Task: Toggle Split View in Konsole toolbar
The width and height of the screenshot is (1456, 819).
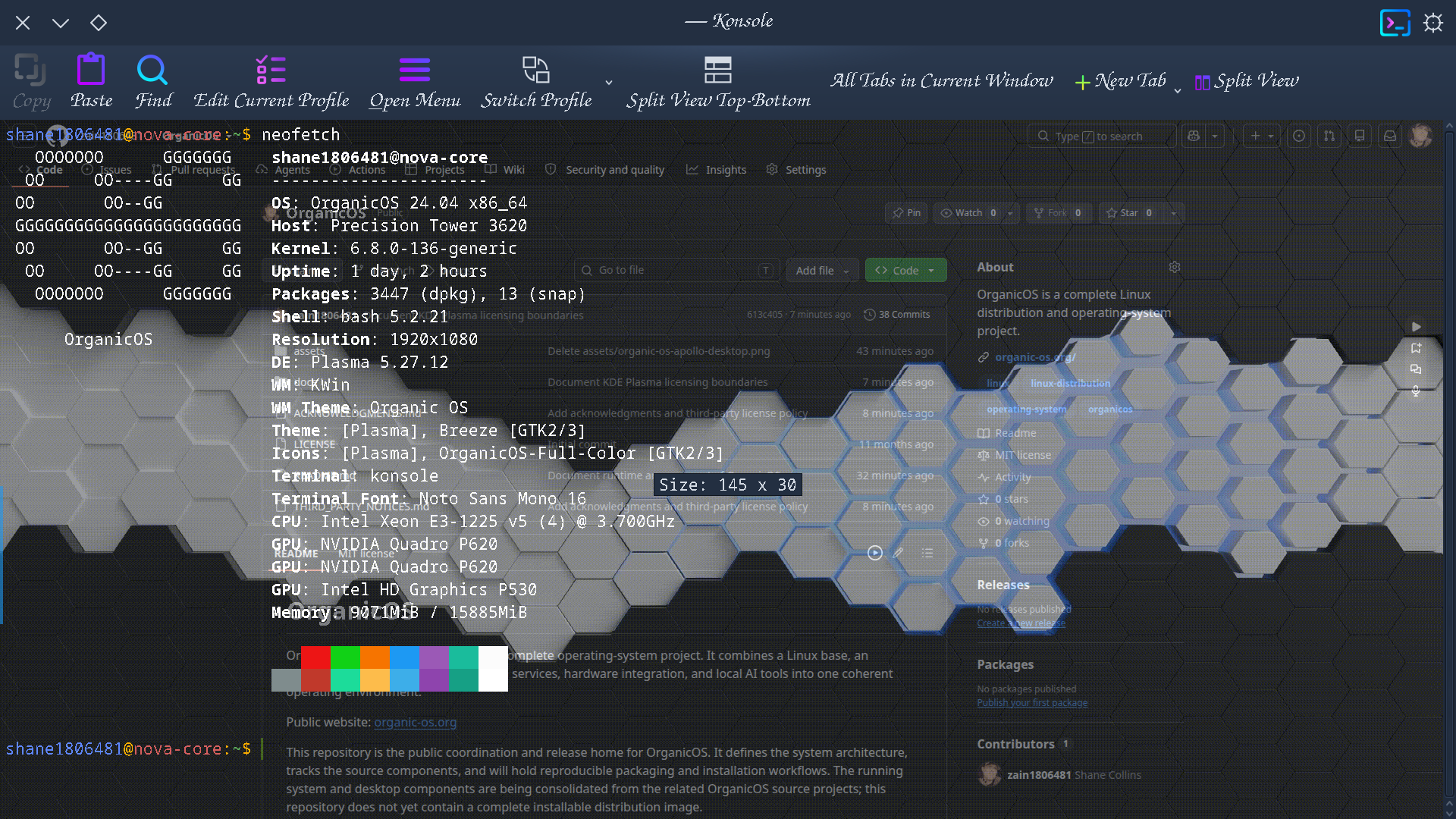Action: [1247, 81]
